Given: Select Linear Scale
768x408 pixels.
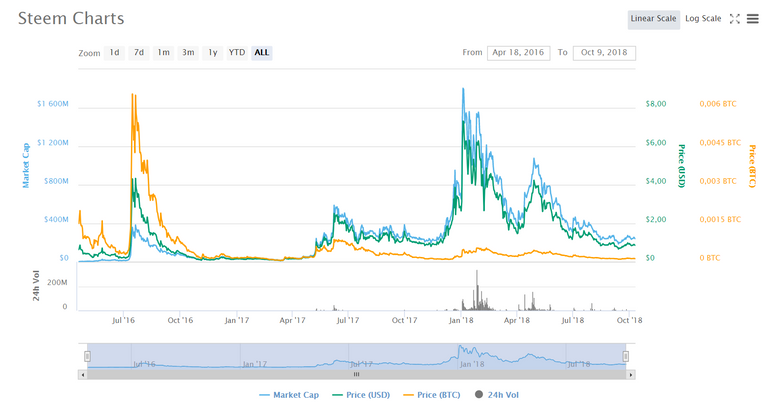Looking at the screenshot, I should [654, 18].
